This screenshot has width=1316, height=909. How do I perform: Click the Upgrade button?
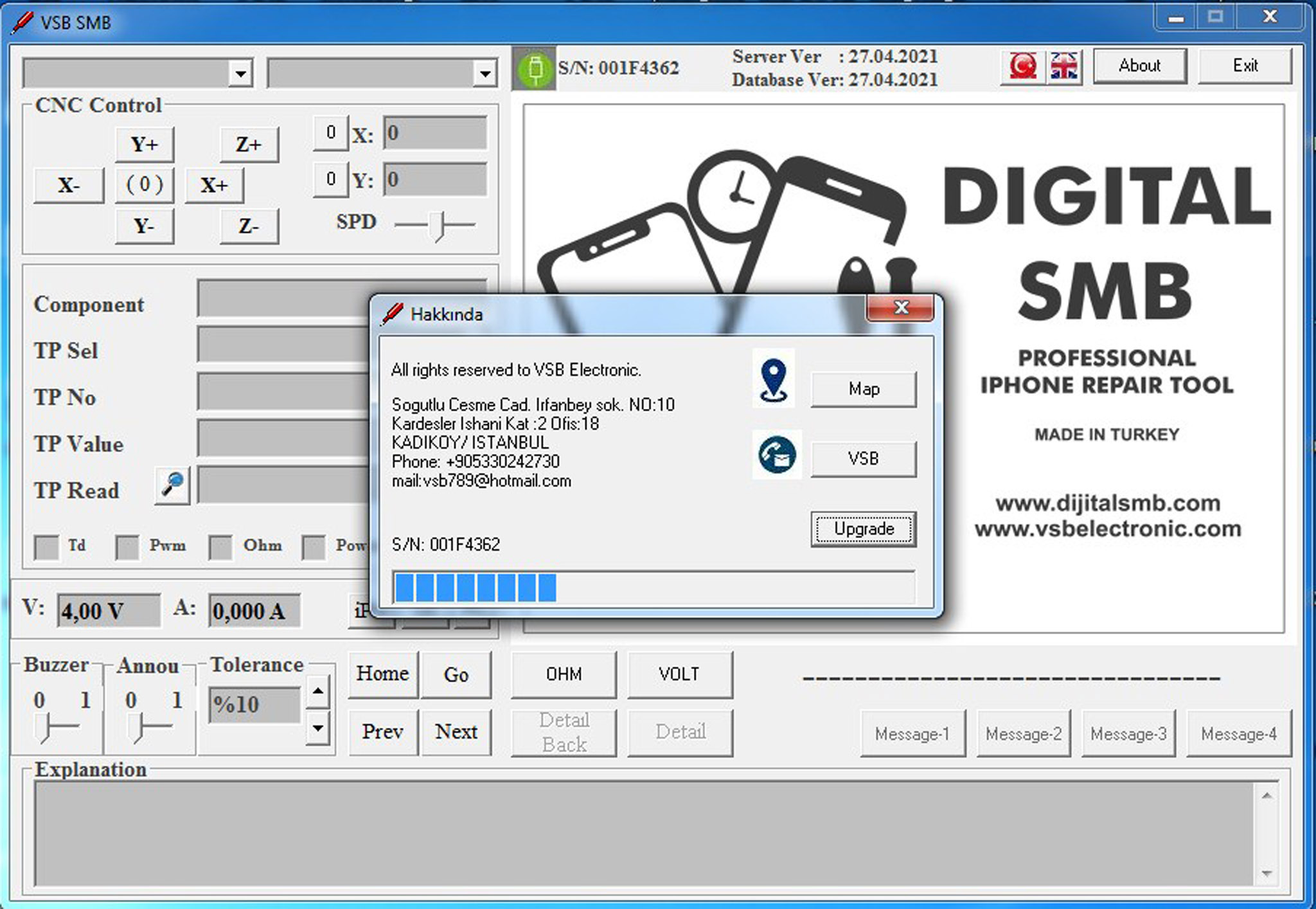point(864,529)
